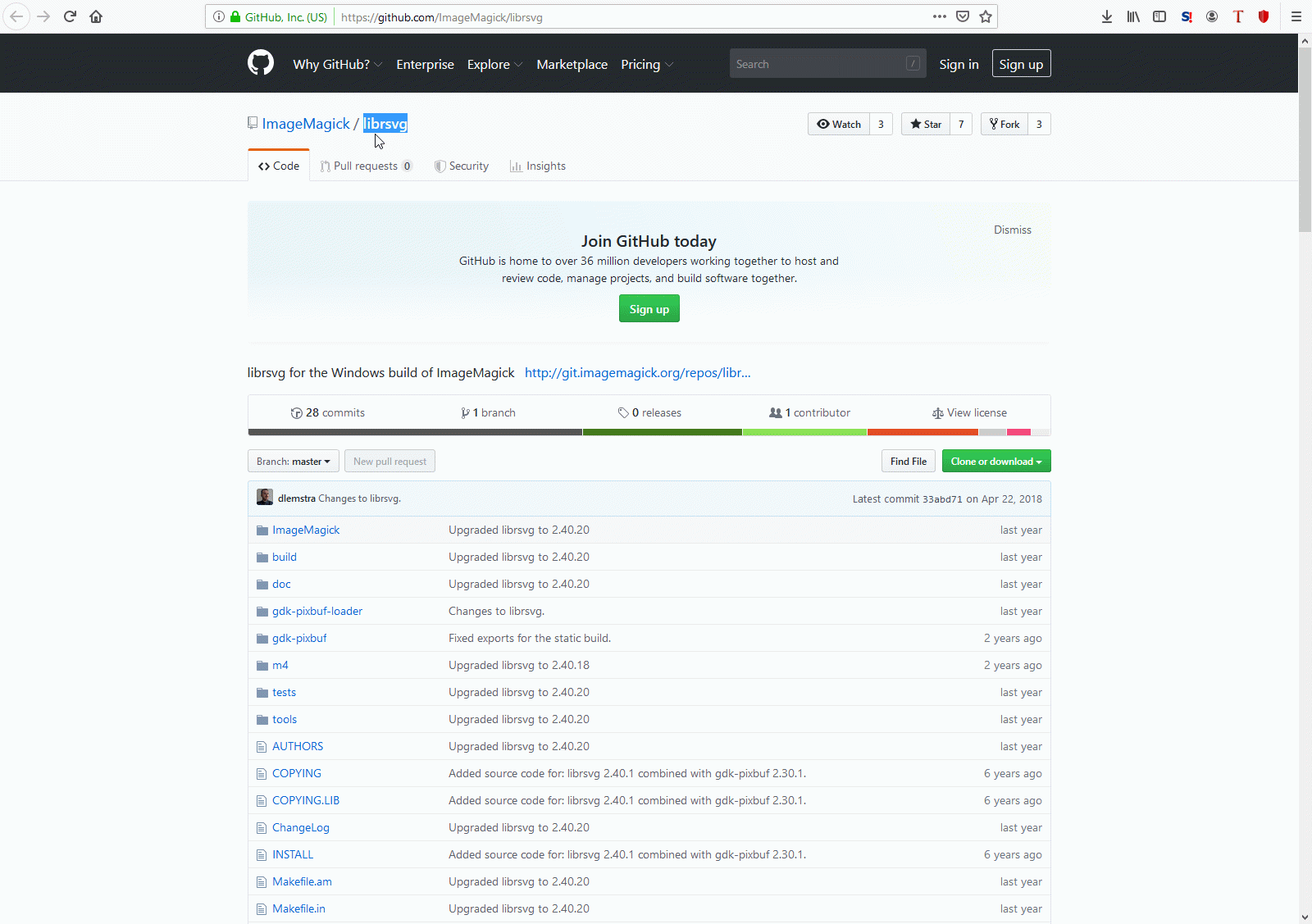Click the Sign up button in header
Screen dimensions: 1312x924
click(1021, 64)
